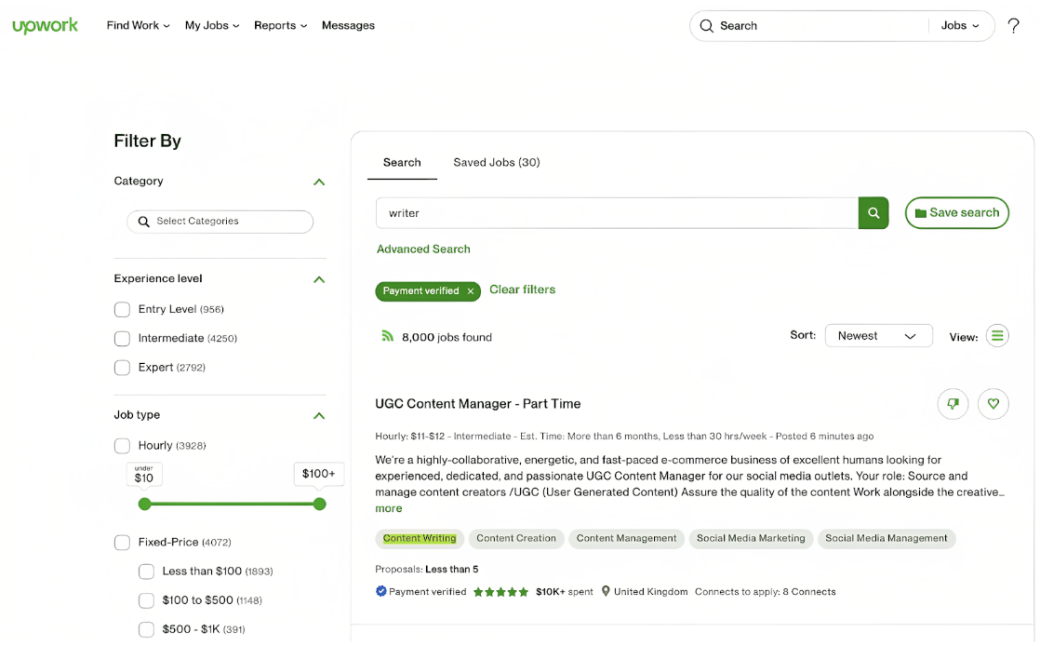
Task: Click the Select Categories input field
Action: coord(219,220)
